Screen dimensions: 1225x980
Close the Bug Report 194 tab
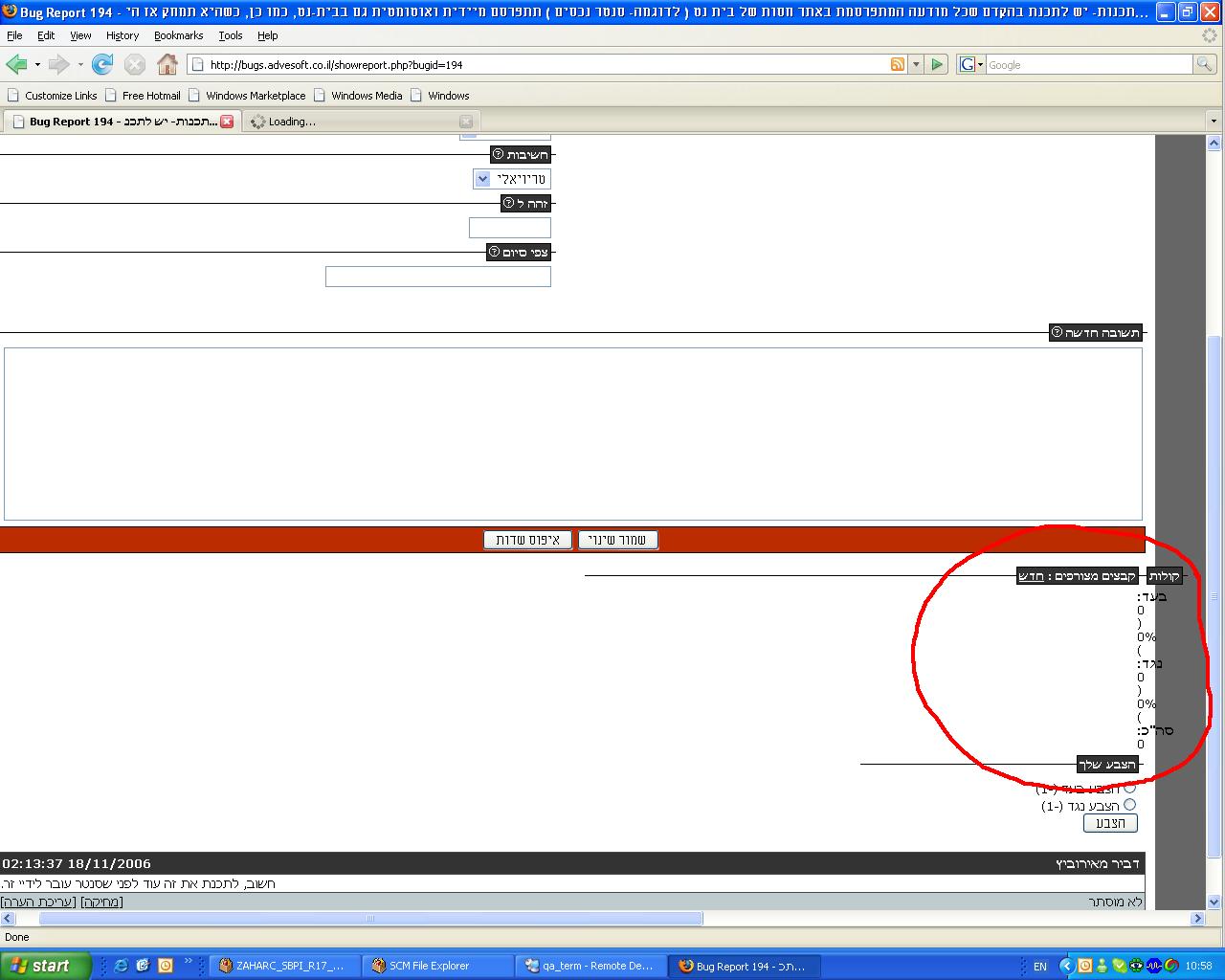(x=227, y=122)
